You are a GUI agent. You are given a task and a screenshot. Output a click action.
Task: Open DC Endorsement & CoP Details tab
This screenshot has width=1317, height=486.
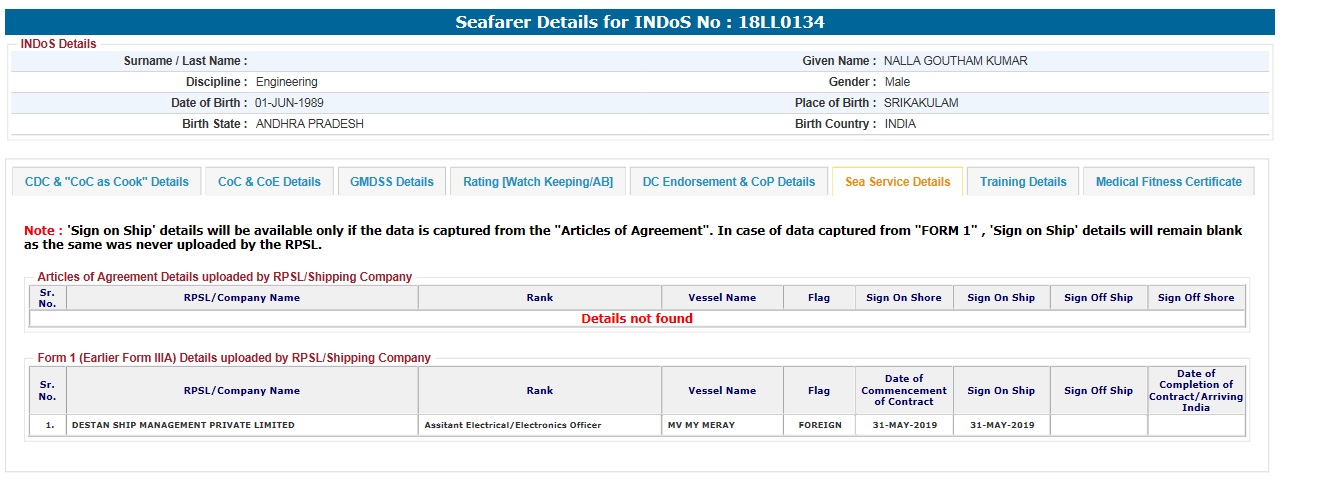pyautogui.click(x=728, y=182)
